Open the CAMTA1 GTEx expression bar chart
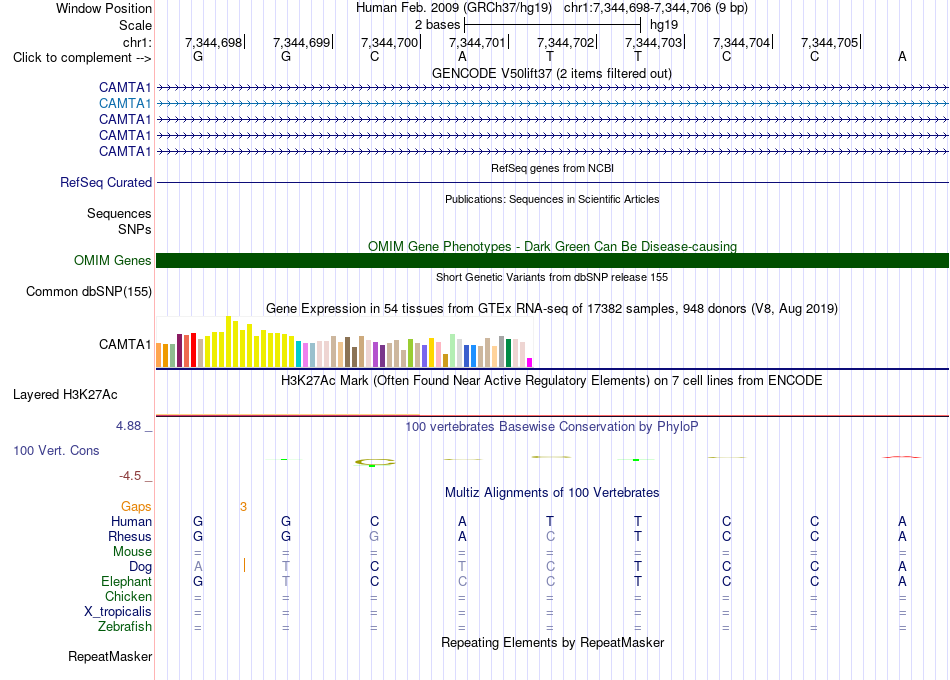This screenshot has height=680, width=950. click(344, 342)
